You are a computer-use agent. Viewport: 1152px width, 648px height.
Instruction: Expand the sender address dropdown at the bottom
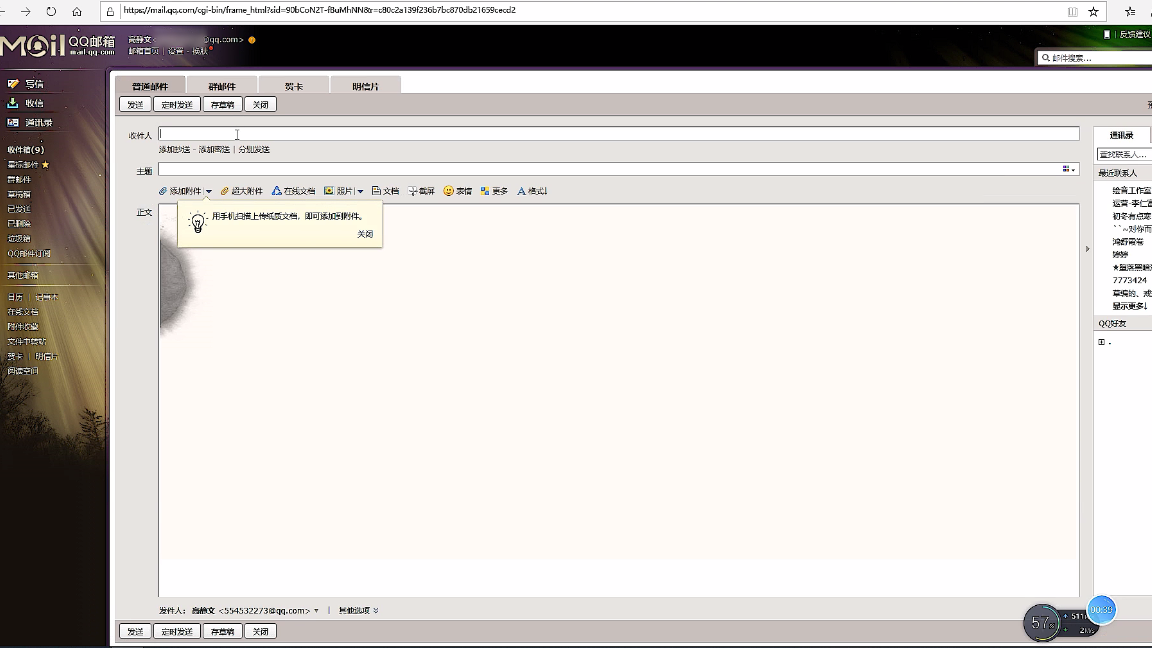click(x=316, y=611)
